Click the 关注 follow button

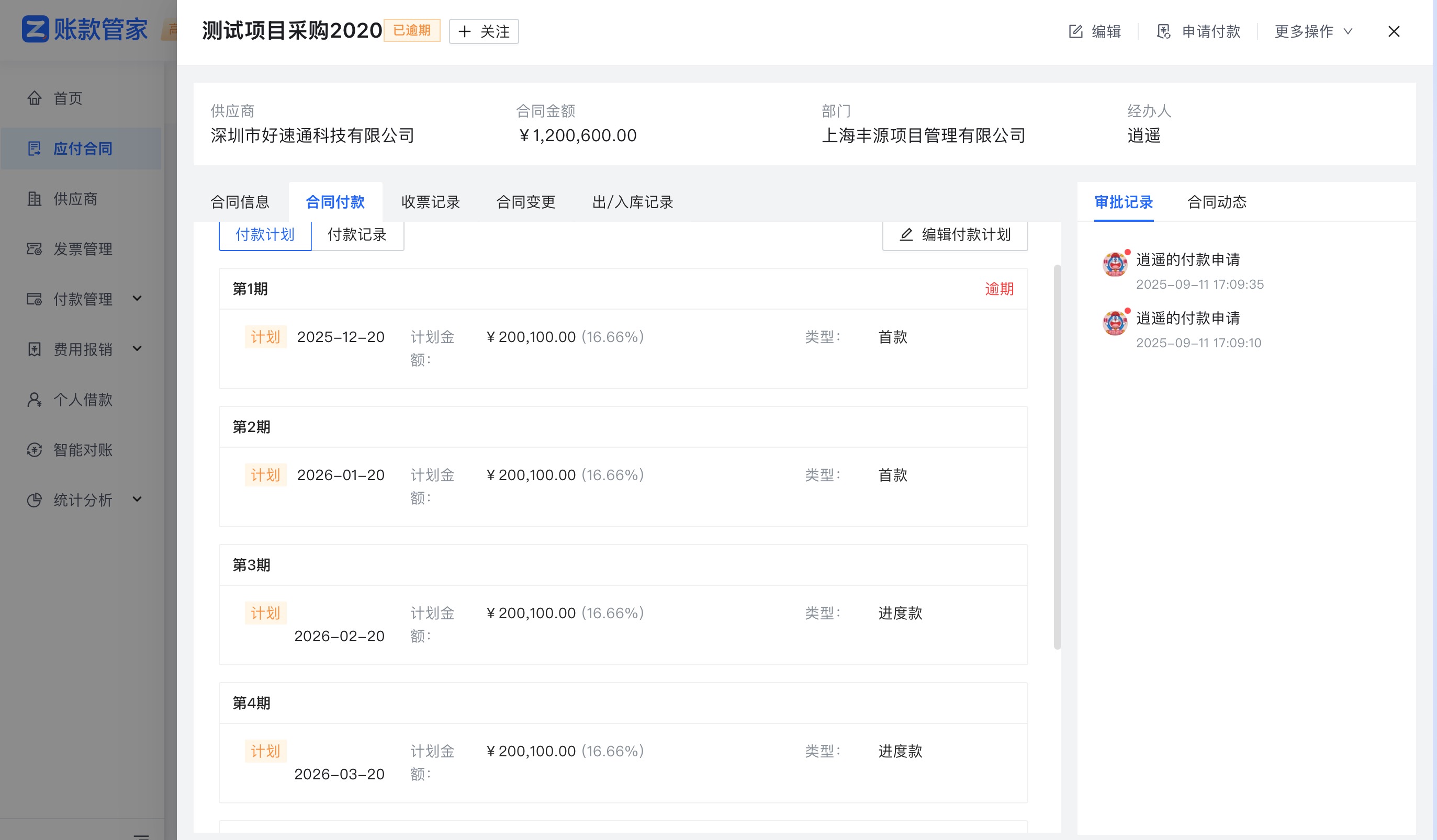[x=482, y=31]
